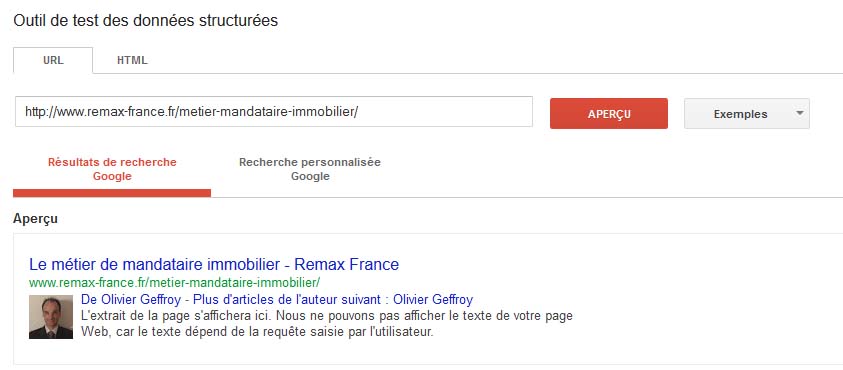Click the green www.remax-france.fr result URL
This screenshot has width=843, height=370.
(x=175, y=282)
